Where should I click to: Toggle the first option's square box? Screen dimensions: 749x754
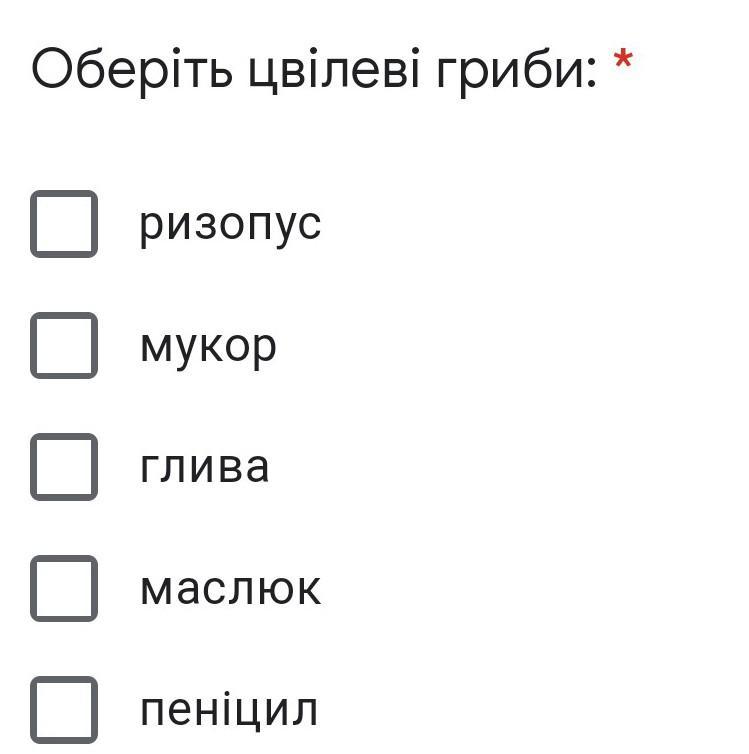[64, 224]
